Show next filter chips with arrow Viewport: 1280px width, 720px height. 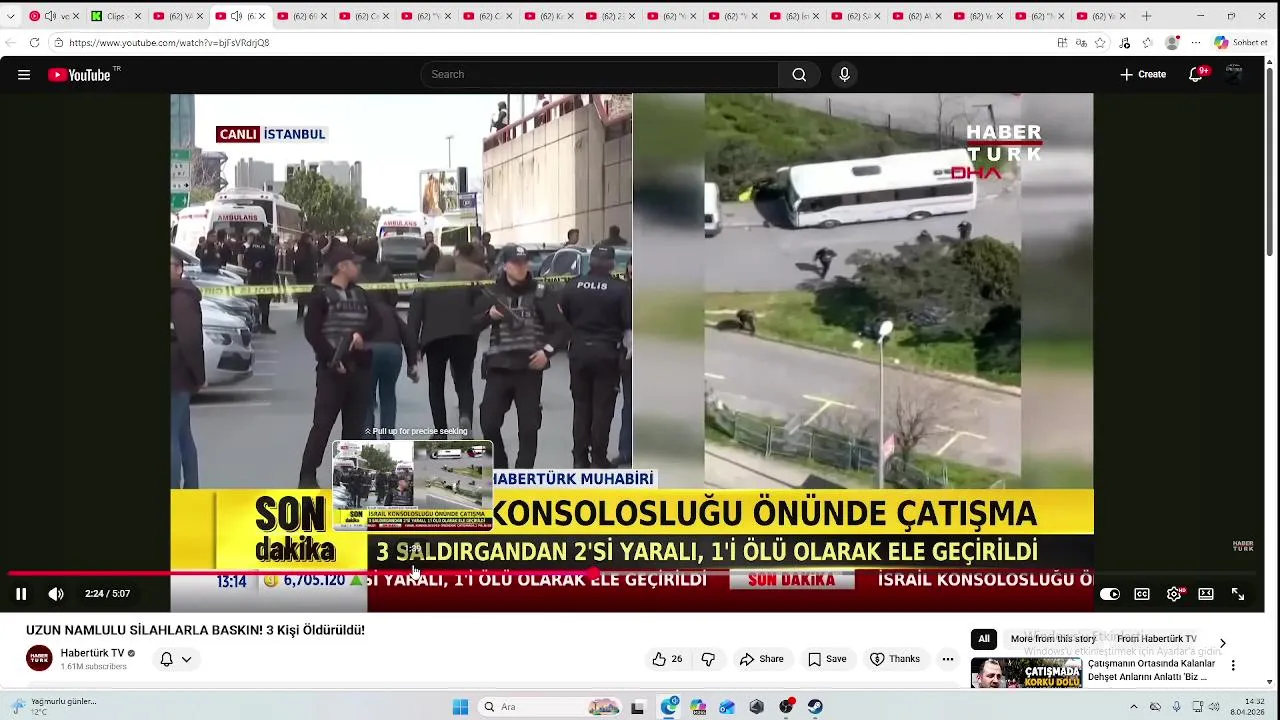coord(1222,643)
